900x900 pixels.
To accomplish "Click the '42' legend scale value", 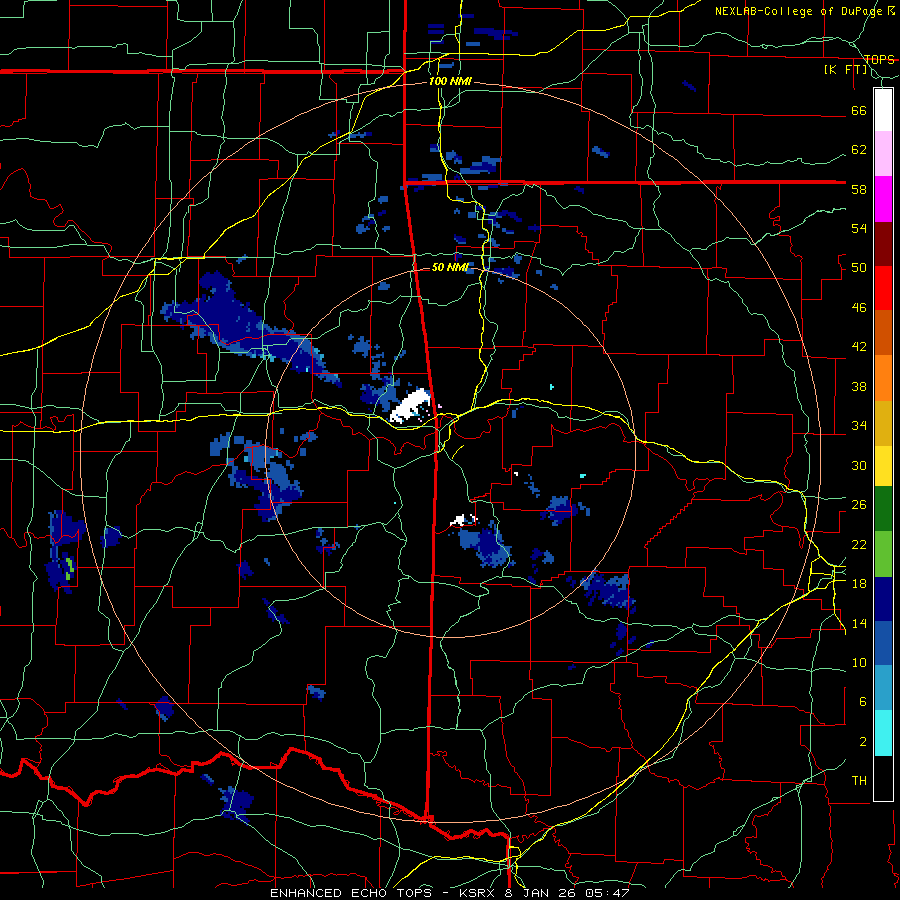I will [859, 346].
